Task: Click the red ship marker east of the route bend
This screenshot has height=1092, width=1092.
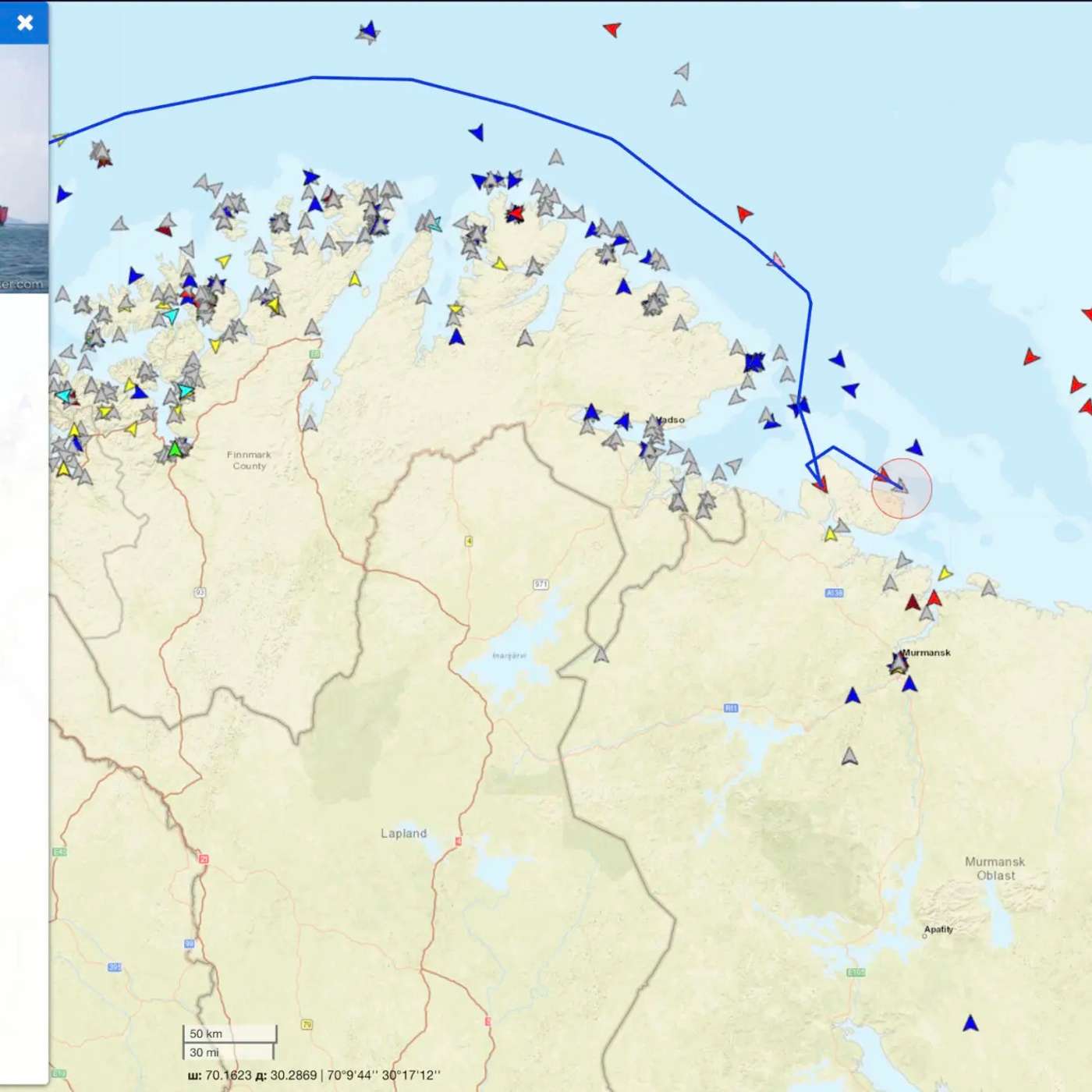Action: click(x=744, y=213)
